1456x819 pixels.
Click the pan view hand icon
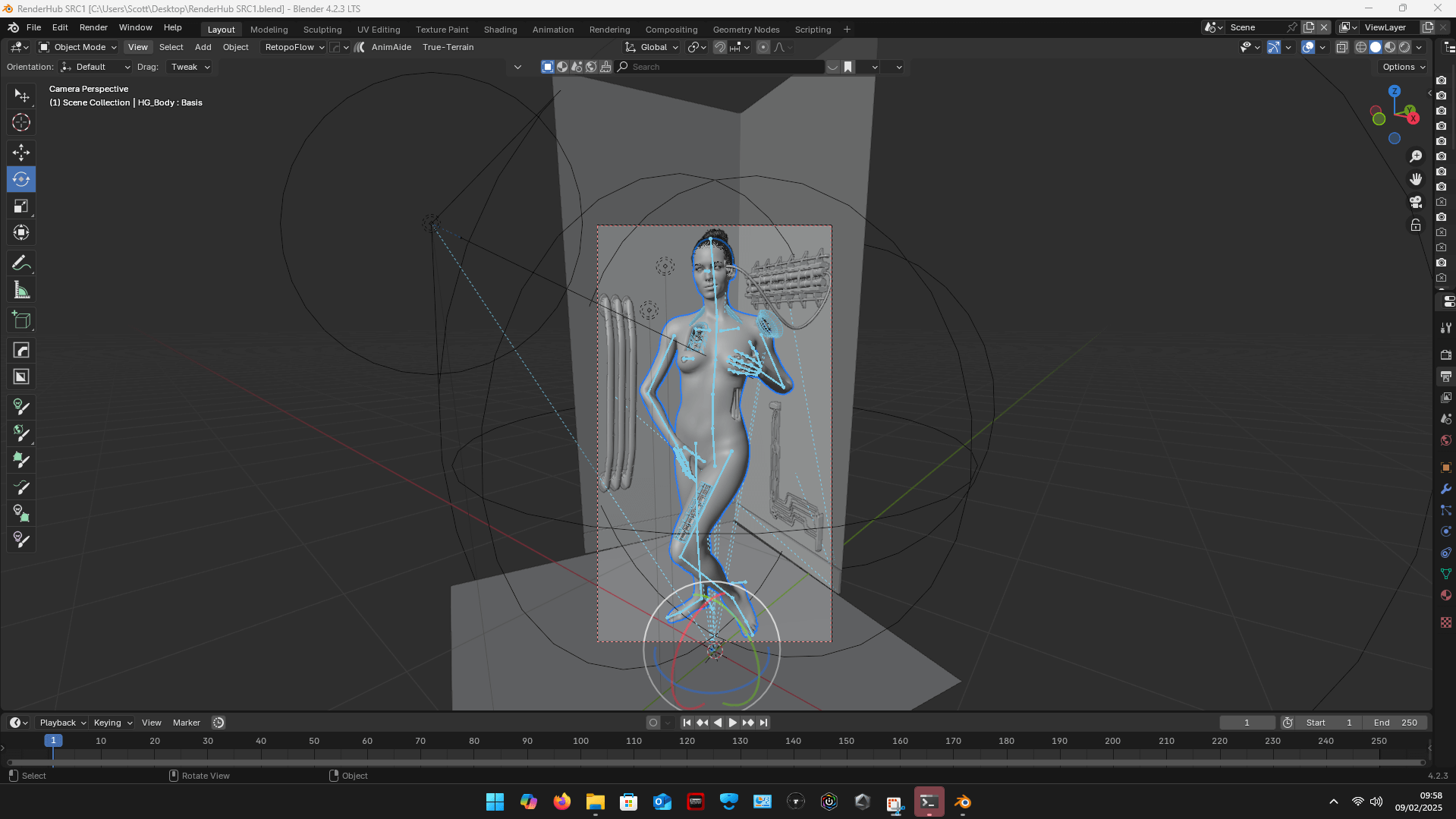pos(1416,179)
